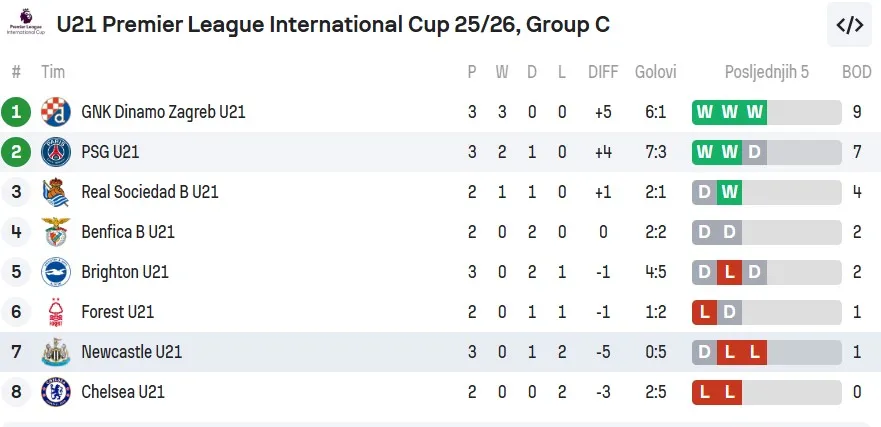Click the Nottingham Forest club crest
This screenshot has height=427, width=881.
tap(56, 312)
